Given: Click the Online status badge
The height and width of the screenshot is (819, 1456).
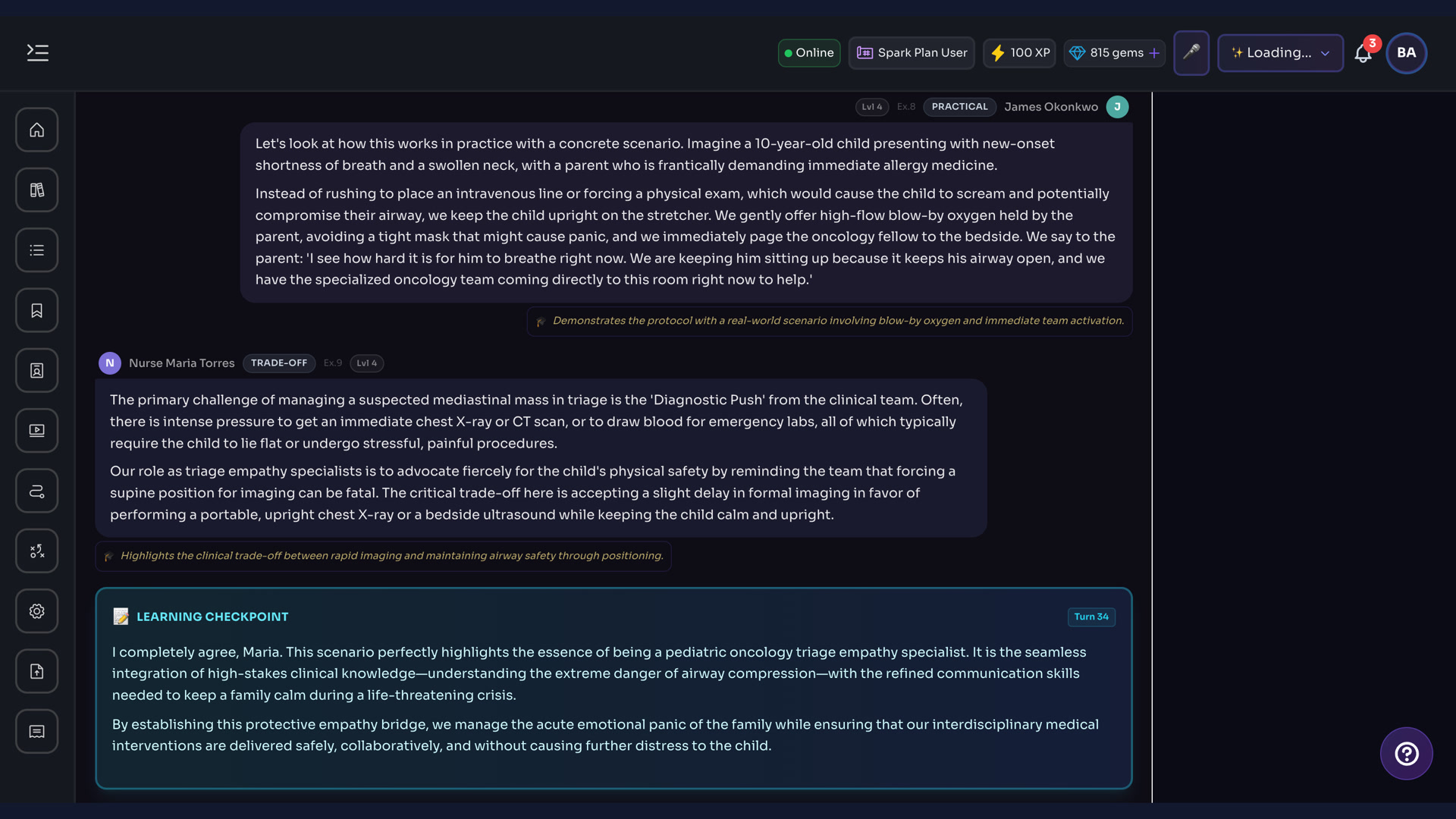Looking at the screenshot, I should coord(809,53).
